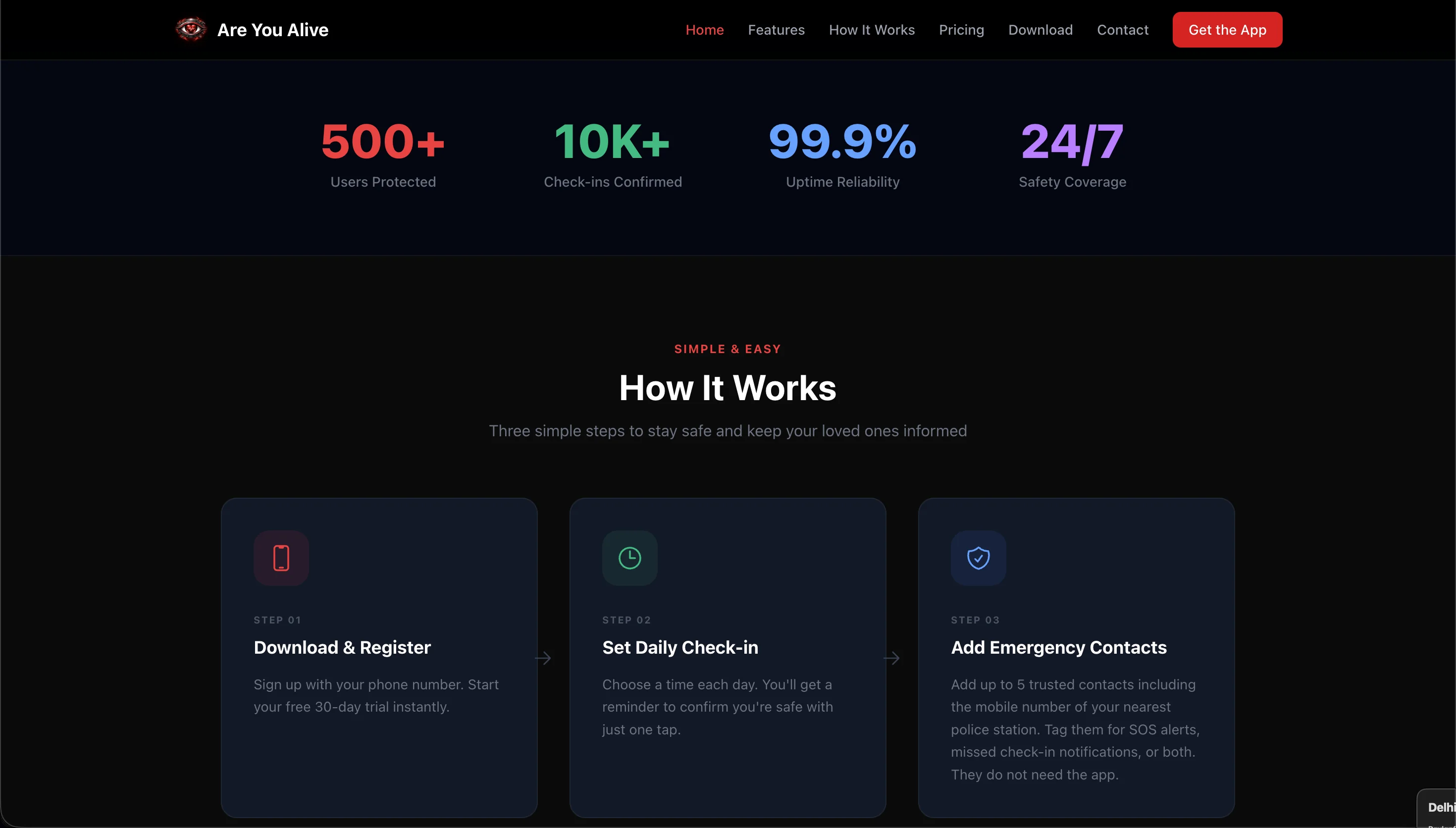Open the Download section
Image resolution: width=1456 pixels, height=828 pixels.
coord(1040,30)
